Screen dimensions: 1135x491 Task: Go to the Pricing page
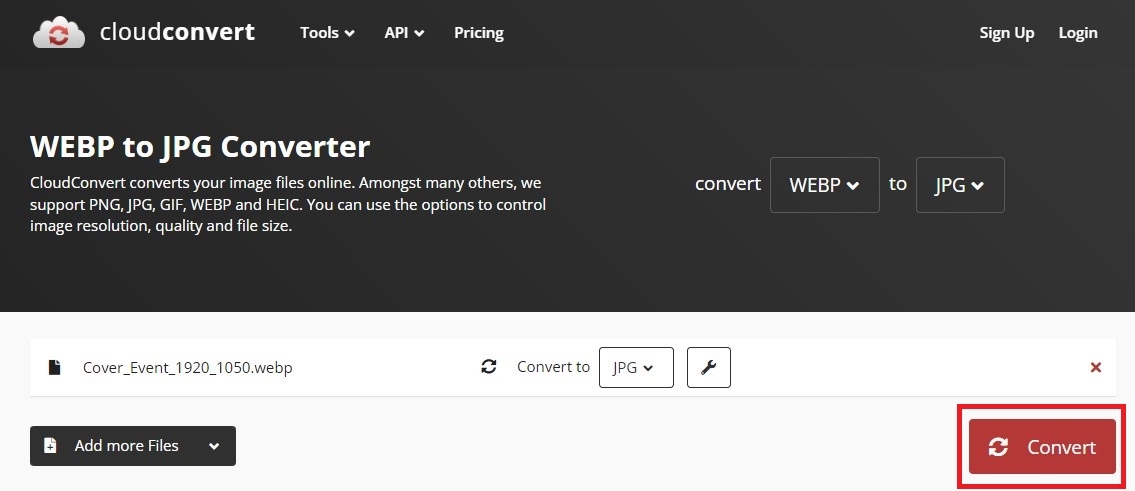point(479,33)
